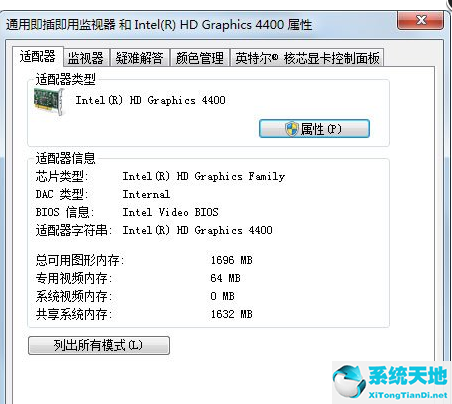Go to the 颜色管理 tab

200,58
